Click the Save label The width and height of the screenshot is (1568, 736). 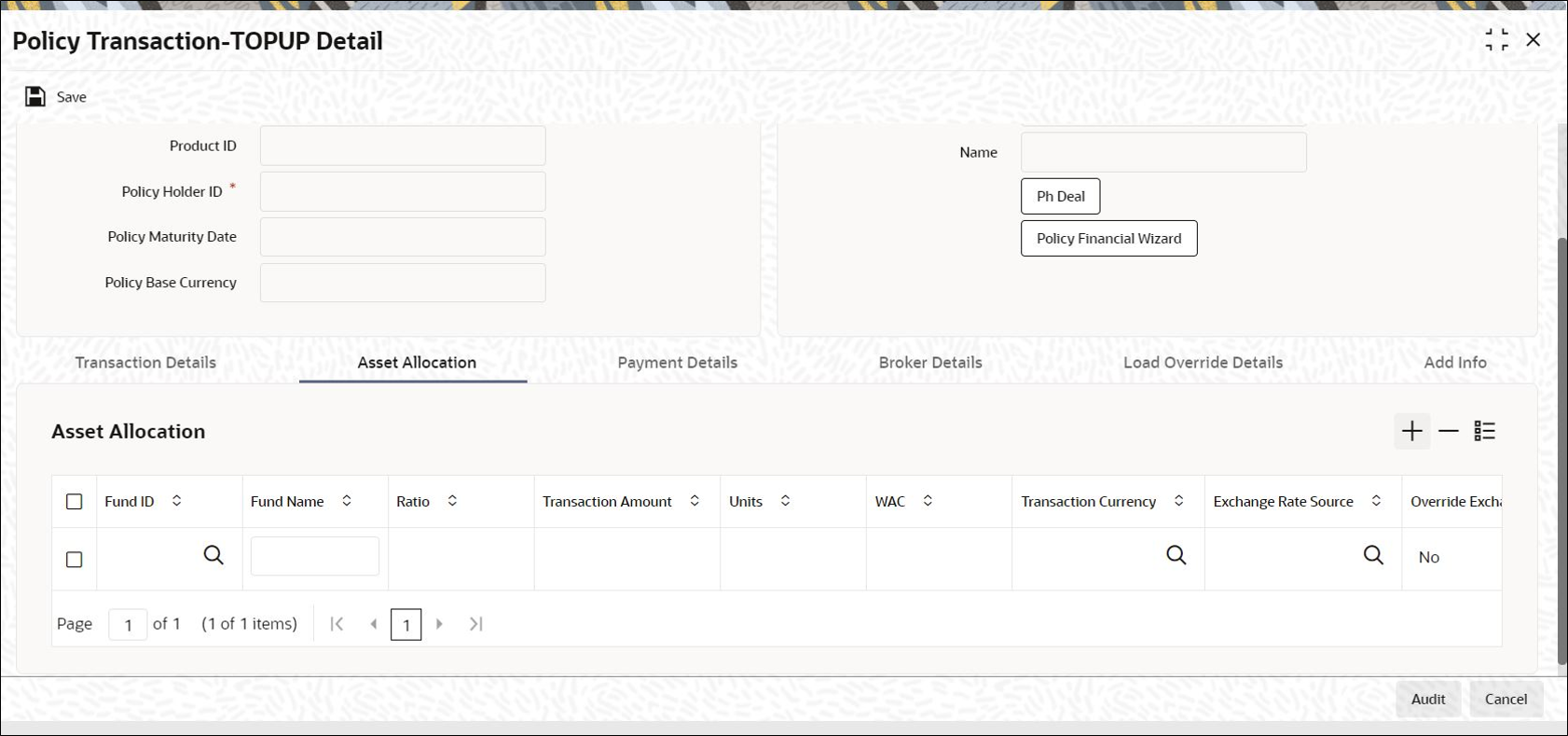pyautogui.click(x=72, y=97)
